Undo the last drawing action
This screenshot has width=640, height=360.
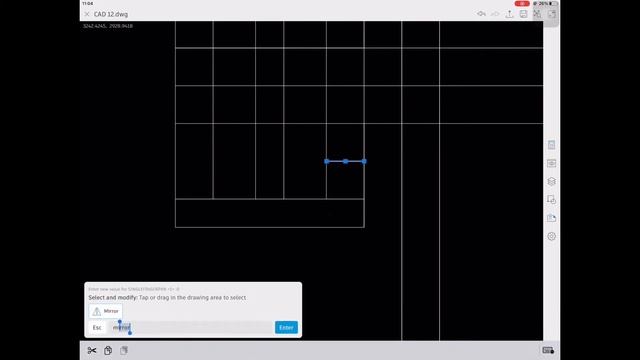point(481,14)
